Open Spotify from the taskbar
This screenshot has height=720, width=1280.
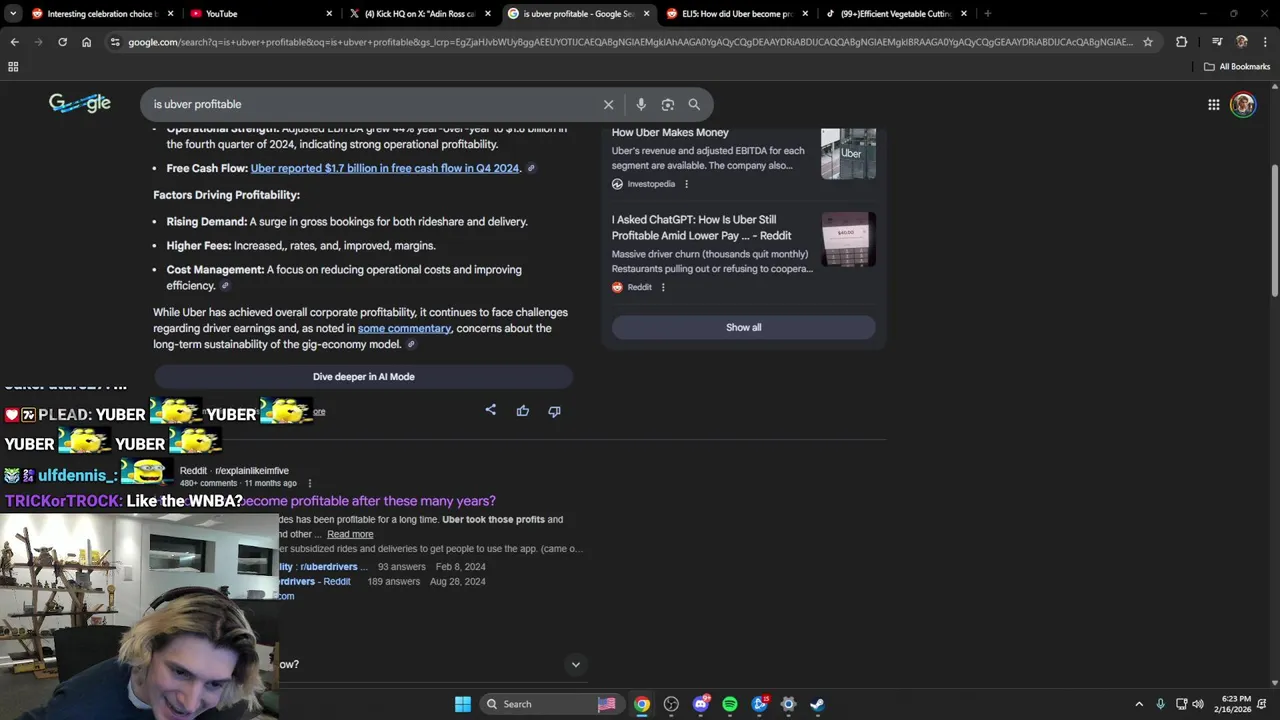(x=730, y=704)
